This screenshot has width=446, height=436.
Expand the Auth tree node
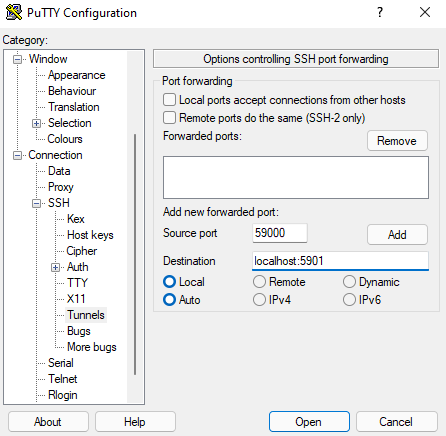[x=55, y=267]
